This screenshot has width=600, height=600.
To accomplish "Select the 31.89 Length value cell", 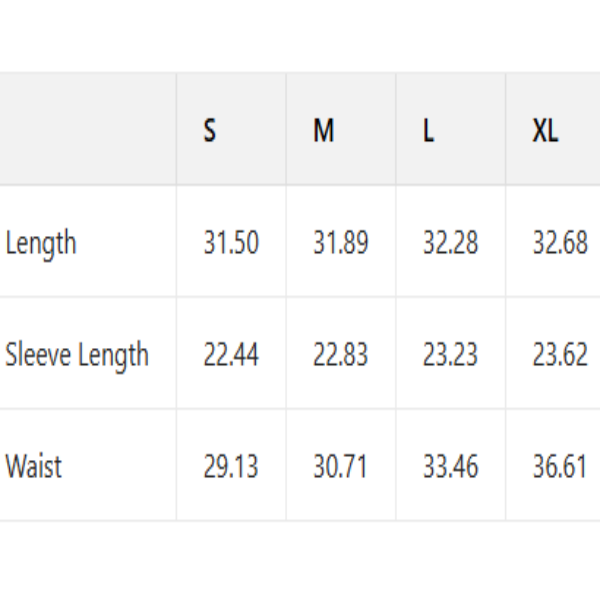I will (x=340, y=243).
